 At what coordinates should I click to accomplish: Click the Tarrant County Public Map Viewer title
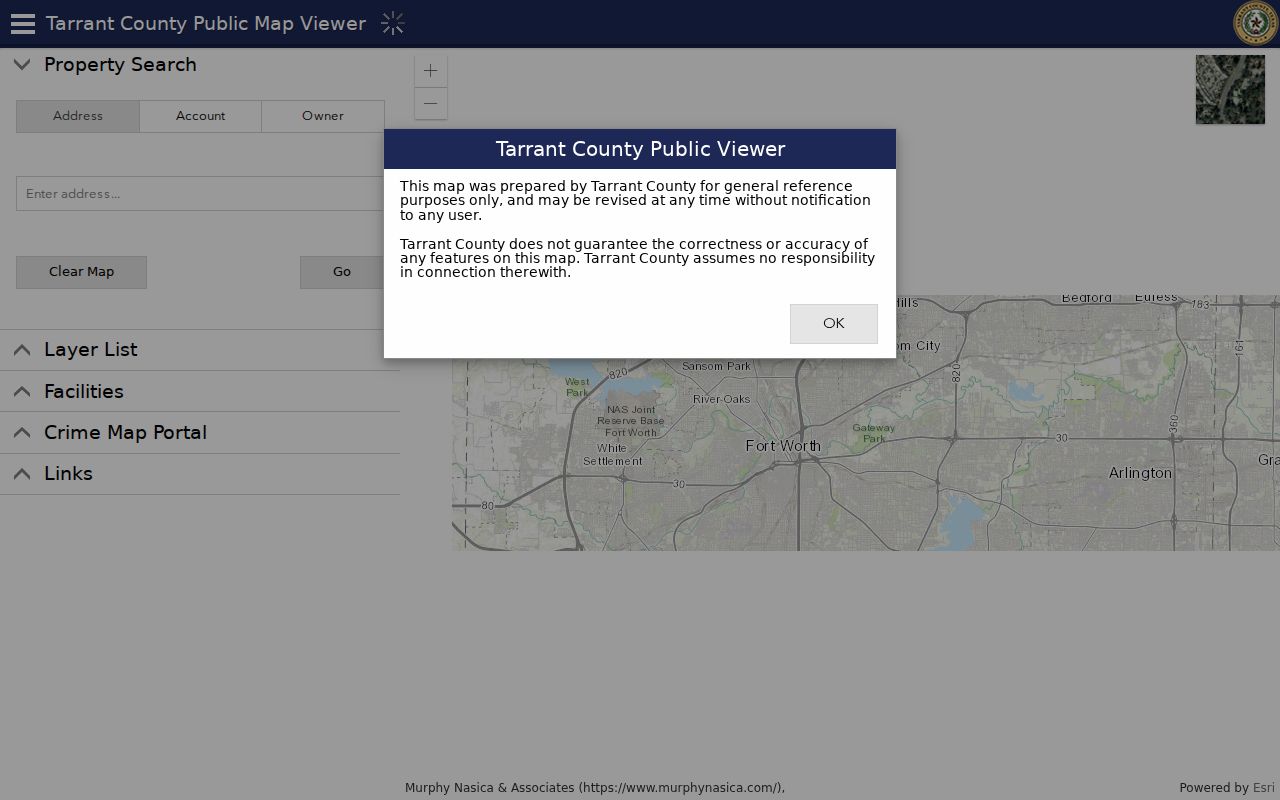click(x=206, y=24)
